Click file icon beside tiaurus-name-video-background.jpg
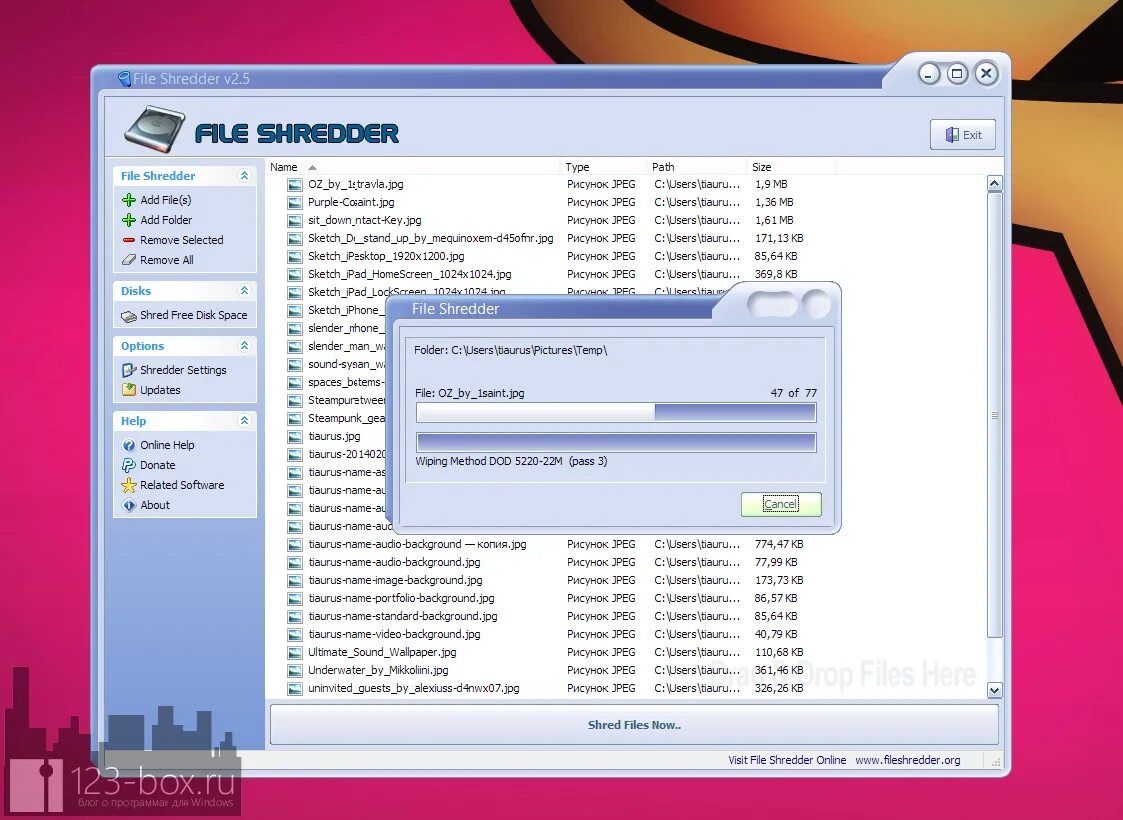 coord(295,635)
